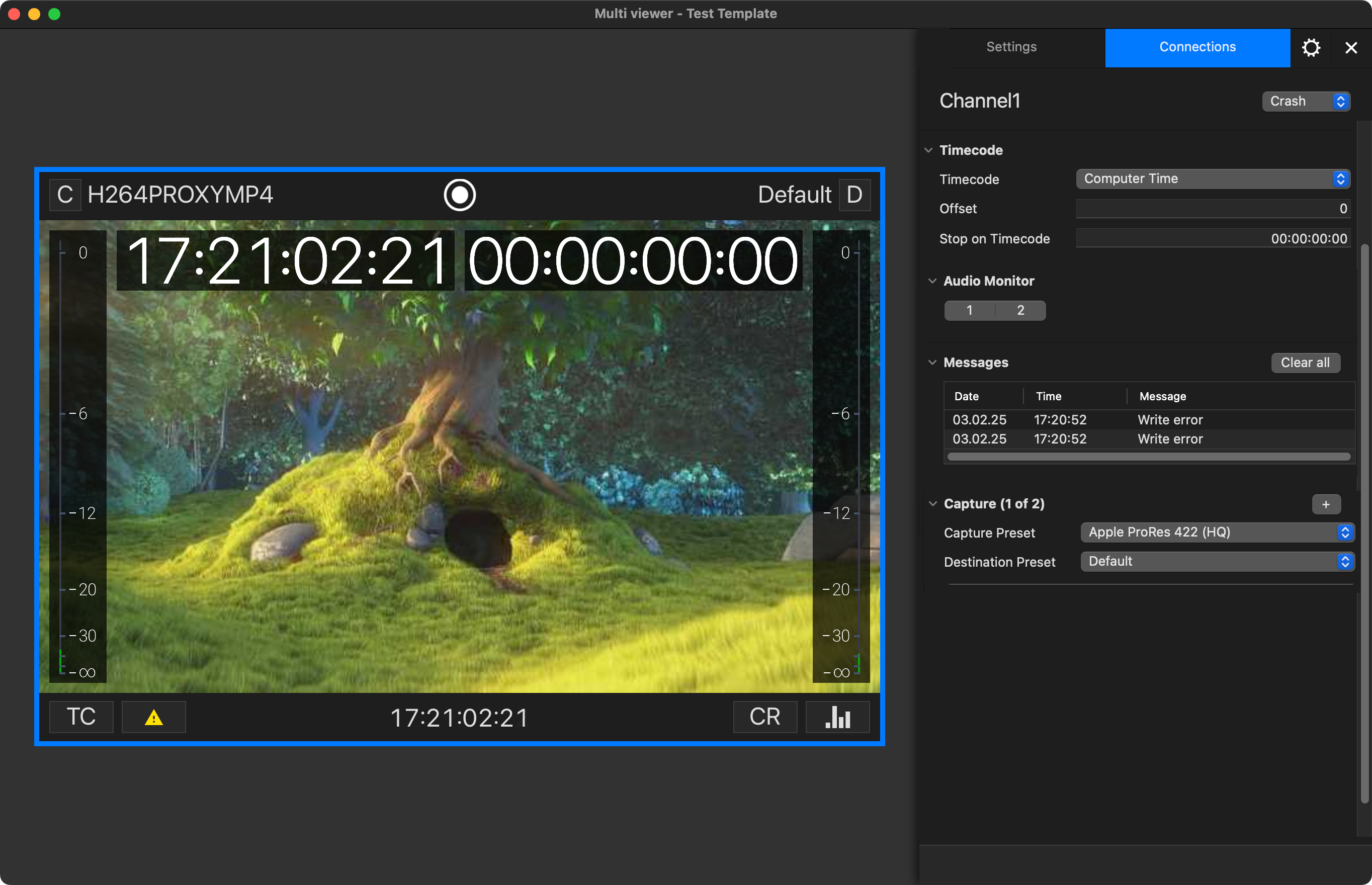
Task: Click the right audio level meter
Action: (841, 457)
